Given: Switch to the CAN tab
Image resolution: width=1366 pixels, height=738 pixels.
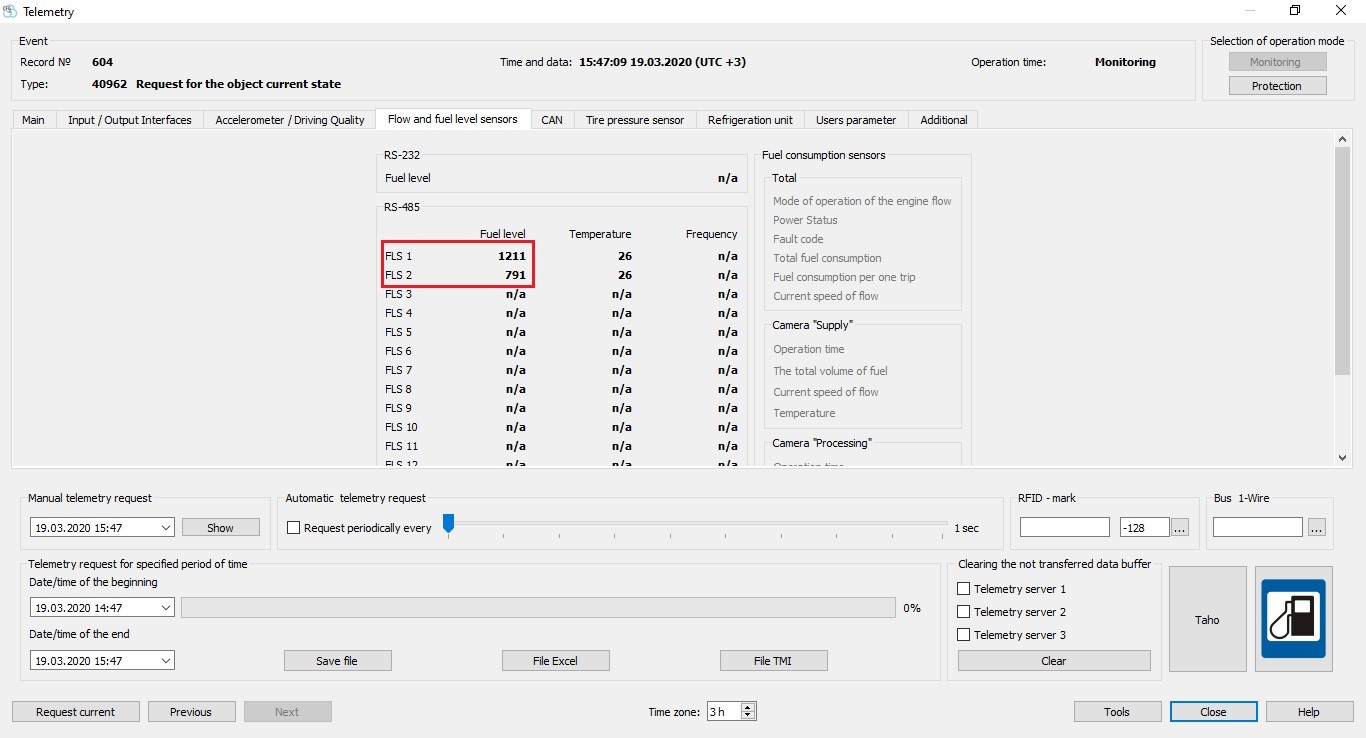Looking at the screenshot, I should click(552, 119).
